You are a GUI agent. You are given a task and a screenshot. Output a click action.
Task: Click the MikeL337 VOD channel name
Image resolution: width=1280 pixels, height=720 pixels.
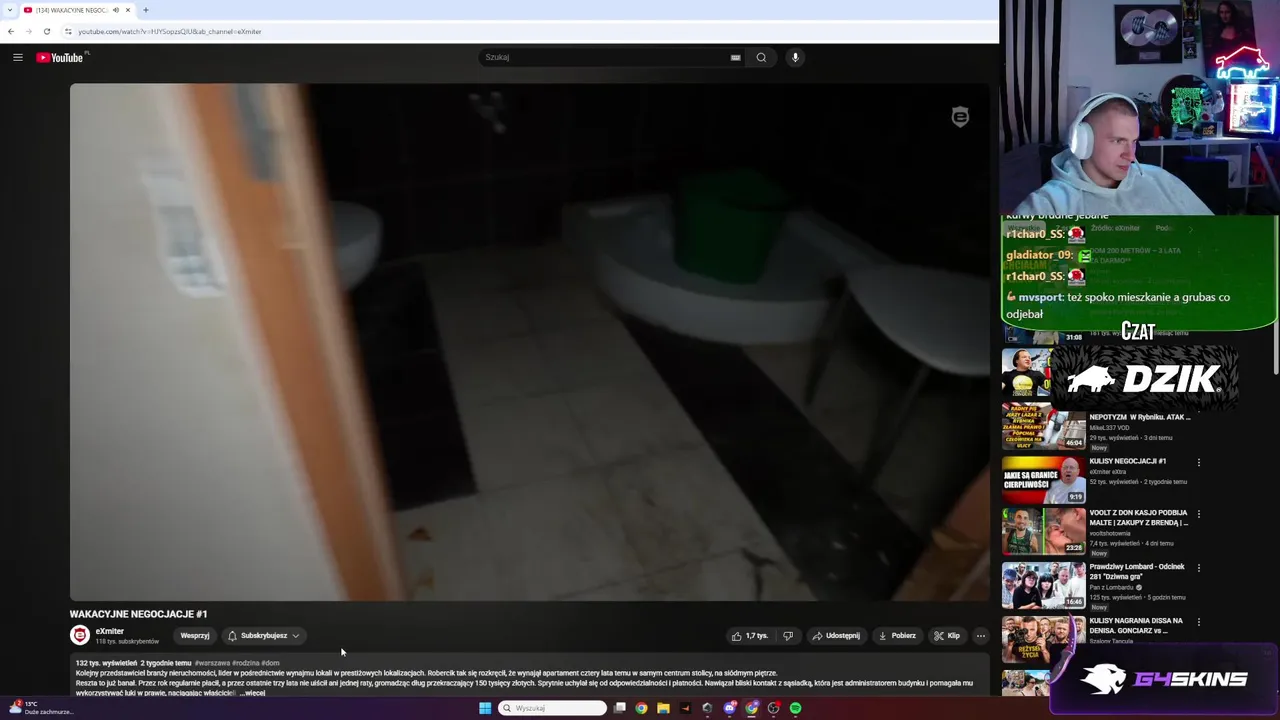point(1109,427)
